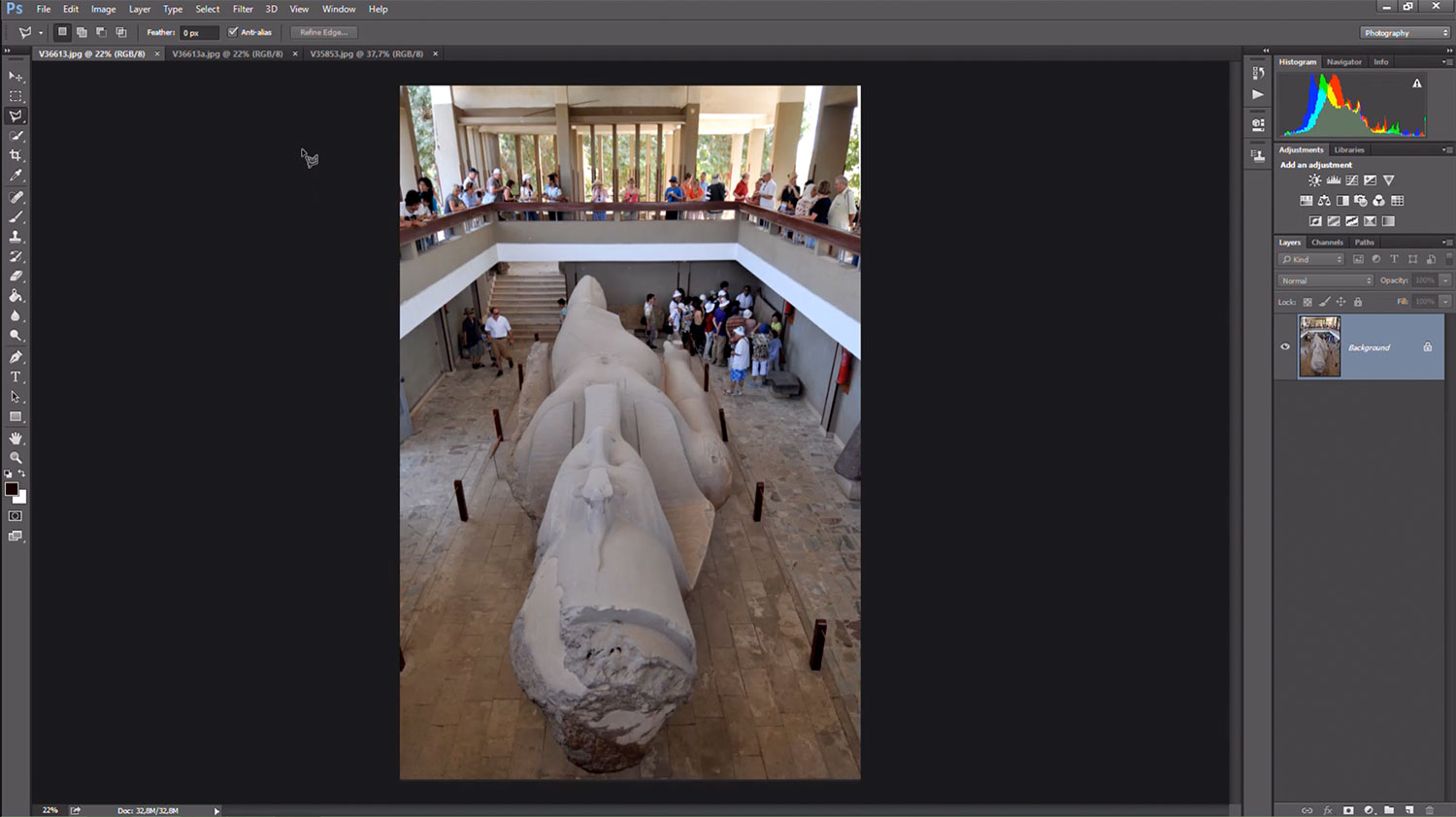Image resolution: width=1456 pixels, height=817 pixels.
Task: Toggle the Anti-alias checkbox
Action: 233,32
